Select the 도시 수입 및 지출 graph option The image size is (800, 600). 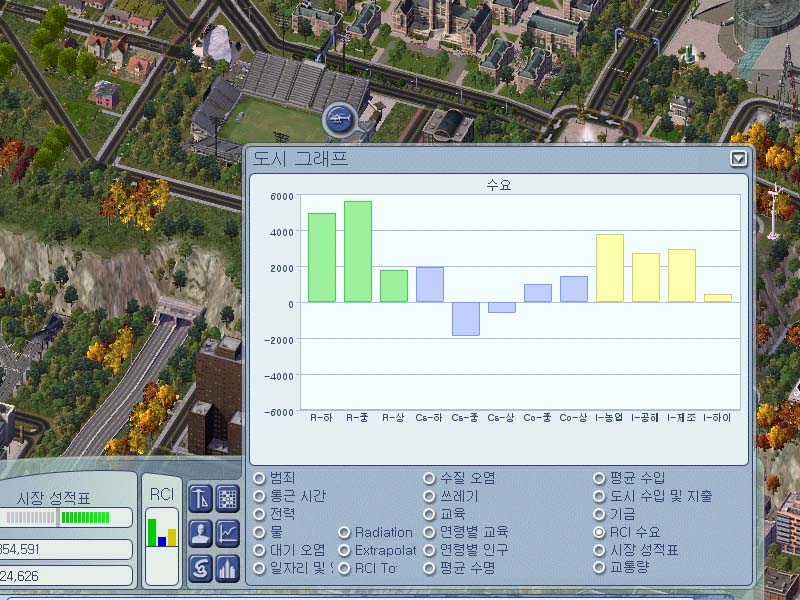click(599, 496)
